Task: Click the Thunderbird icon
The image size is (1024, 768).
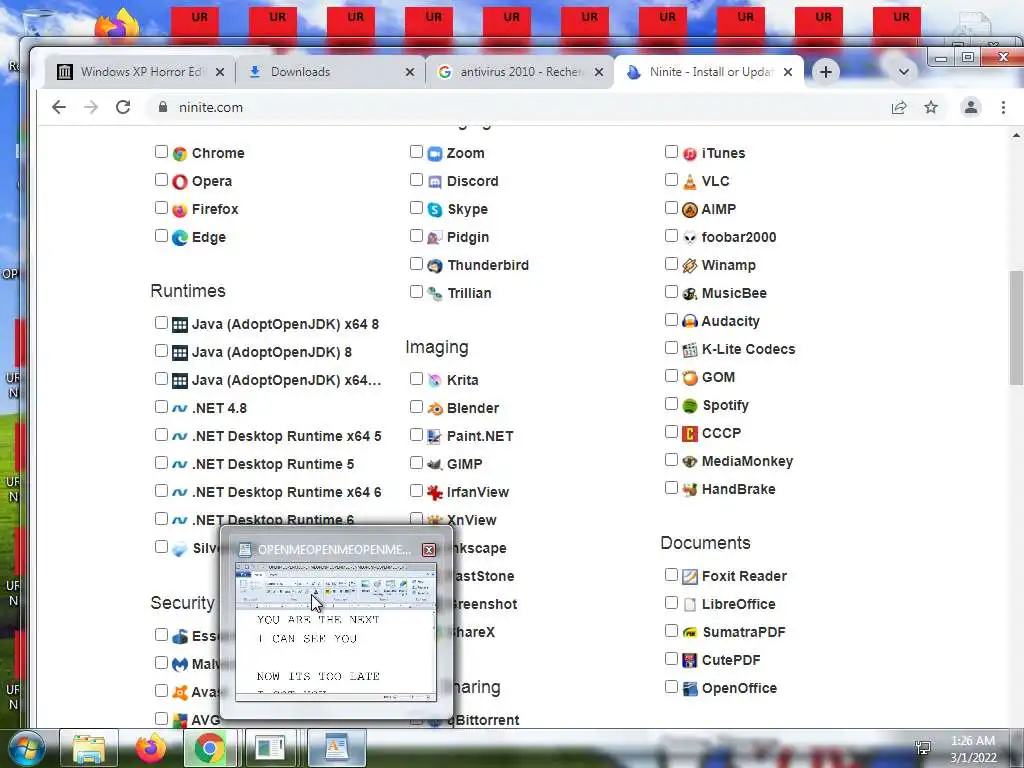Action: click(435, 266)
